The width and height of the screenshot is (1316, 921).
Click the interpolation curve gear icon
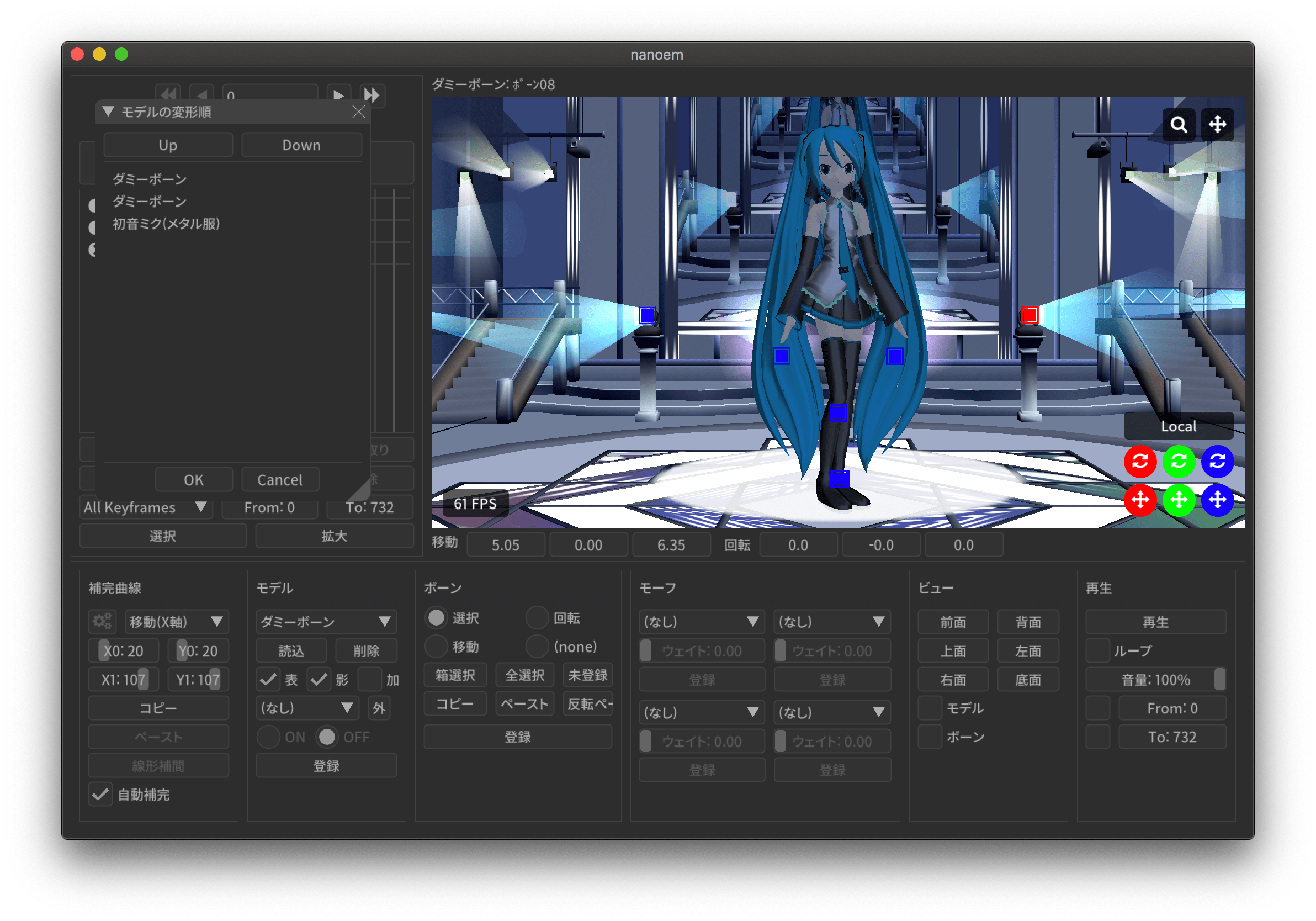coord(102,622)
